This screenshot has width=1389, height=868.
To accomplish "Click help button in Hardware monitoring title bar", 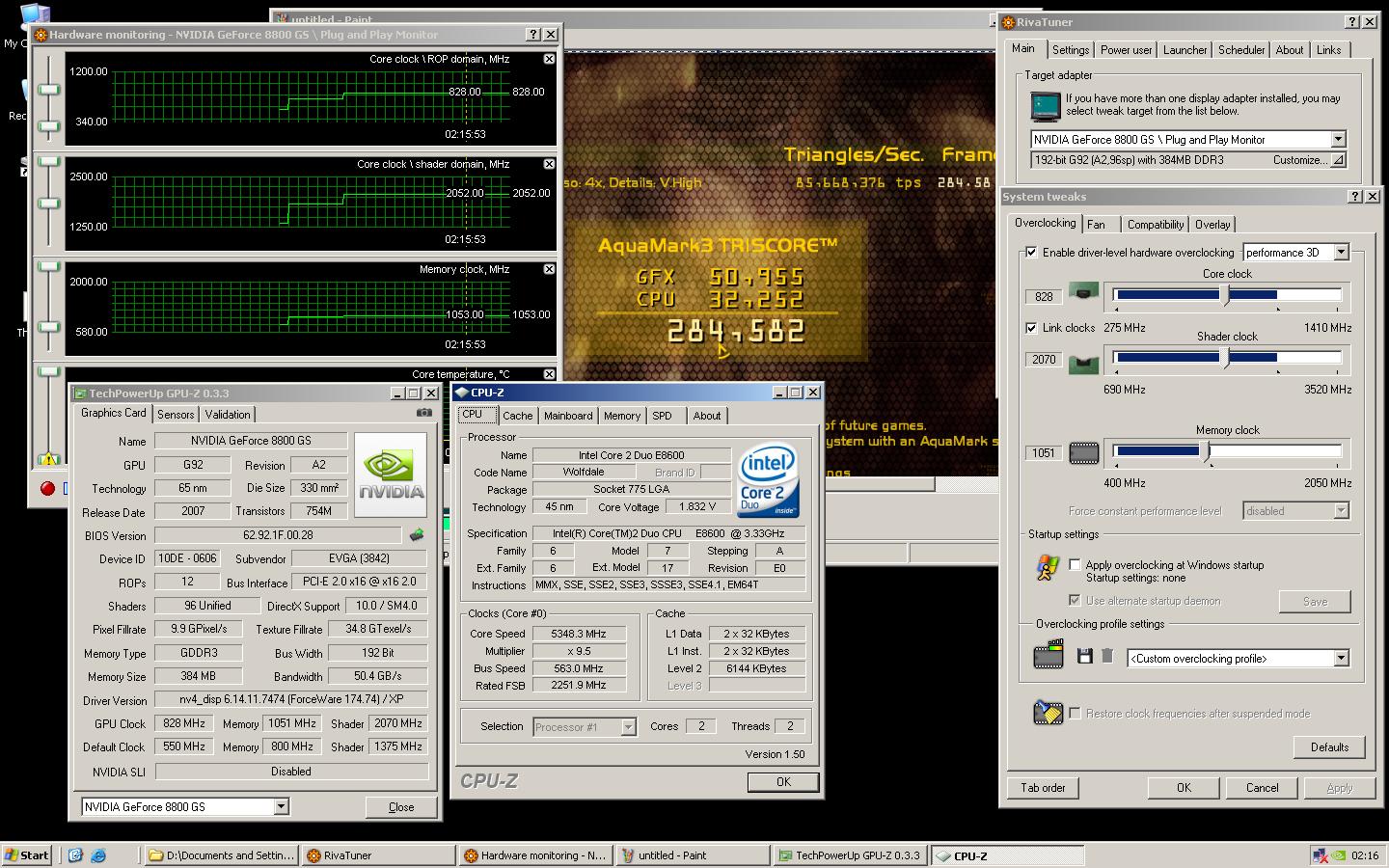I will [x=533, y=34].
